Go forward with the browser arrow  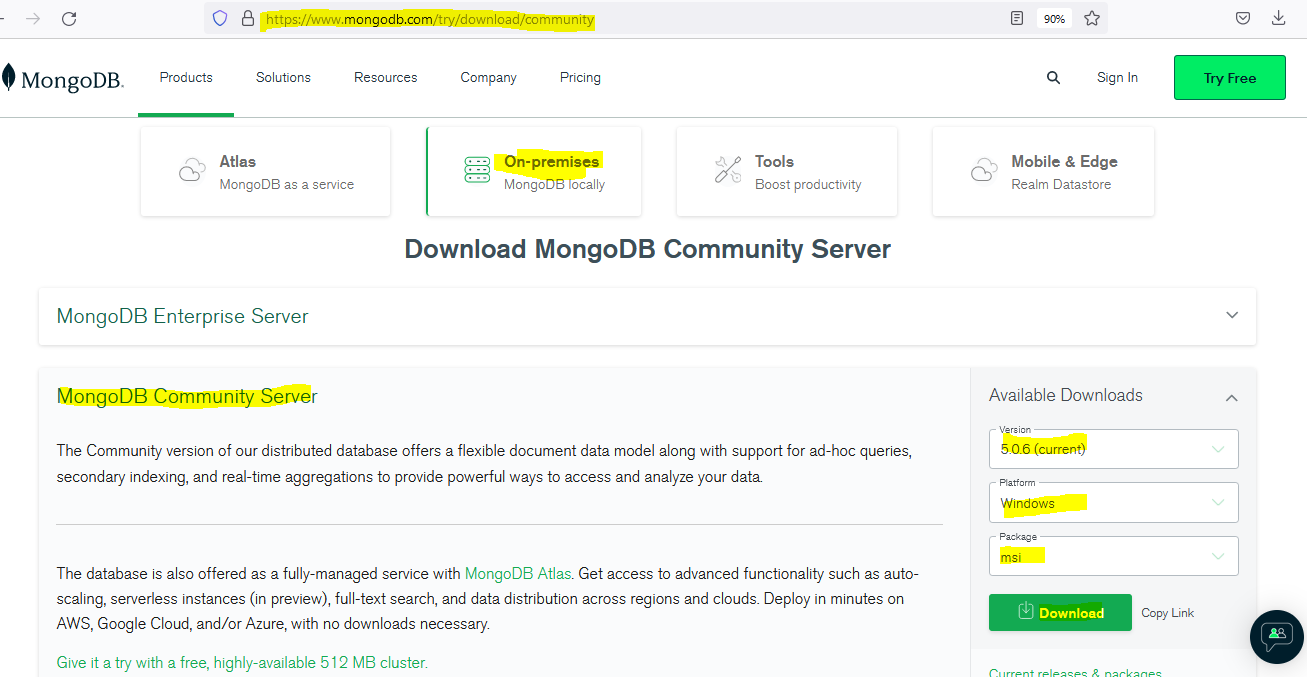pyautogui.click(x=33, y=18)
